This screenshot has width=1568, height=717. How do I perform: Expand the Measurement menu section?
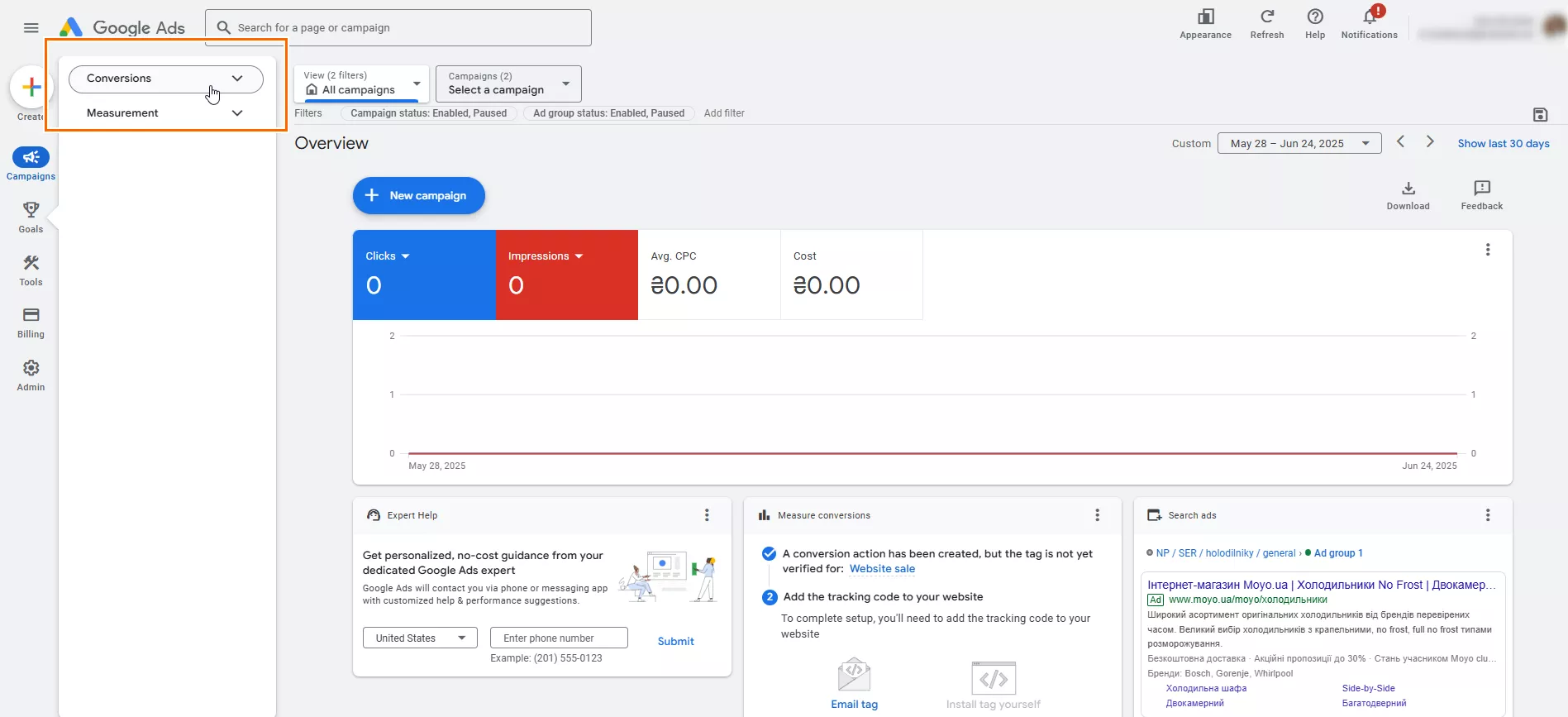tap(165, 113)
